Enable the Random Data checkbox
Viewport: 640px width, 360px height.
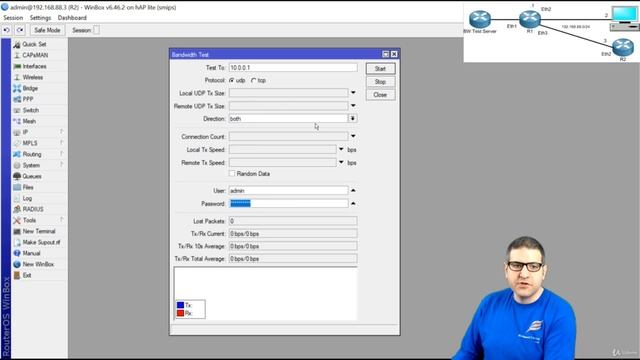click(x=232, y=173)
